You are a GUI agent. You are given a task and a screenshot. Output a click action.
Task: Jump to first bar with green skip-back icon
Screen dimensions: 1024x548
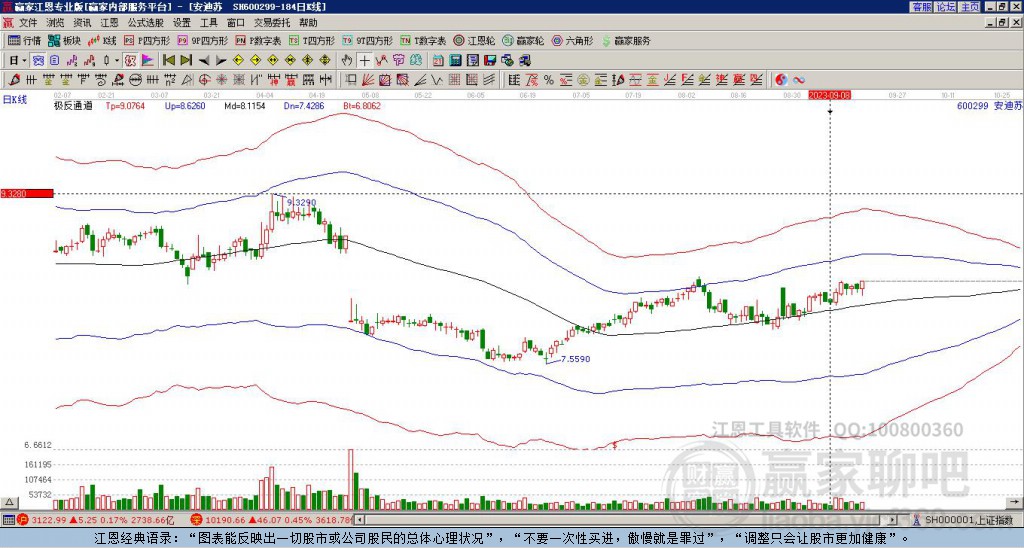168,61
